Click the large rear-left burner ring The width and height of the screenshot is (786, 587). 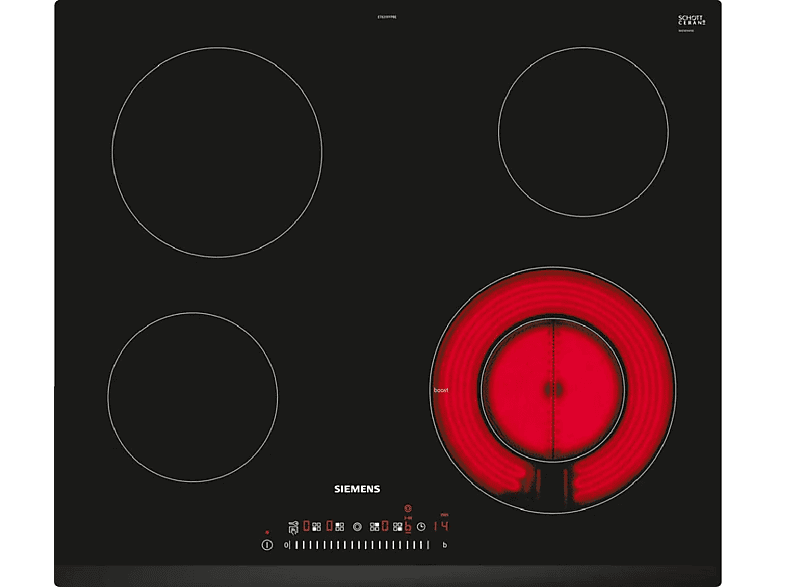pos(217,152)
